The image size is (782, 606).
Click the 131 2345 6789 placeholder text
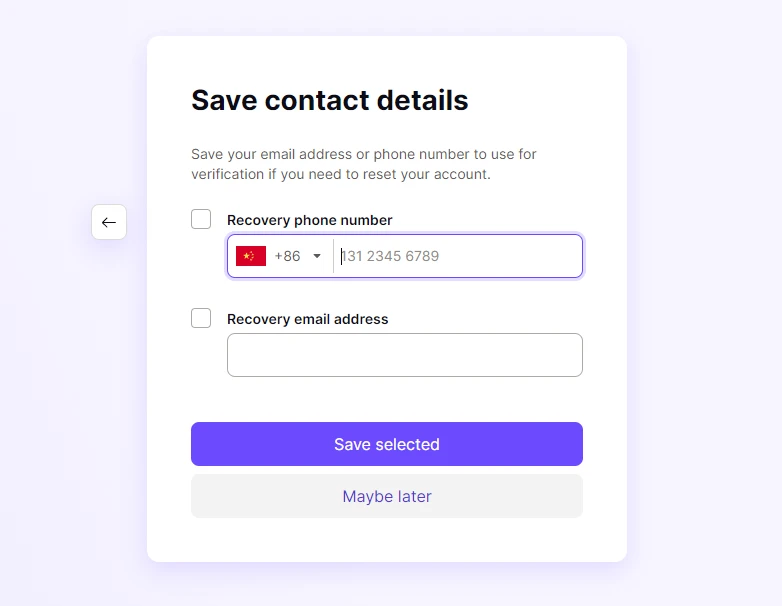[390, 256]
